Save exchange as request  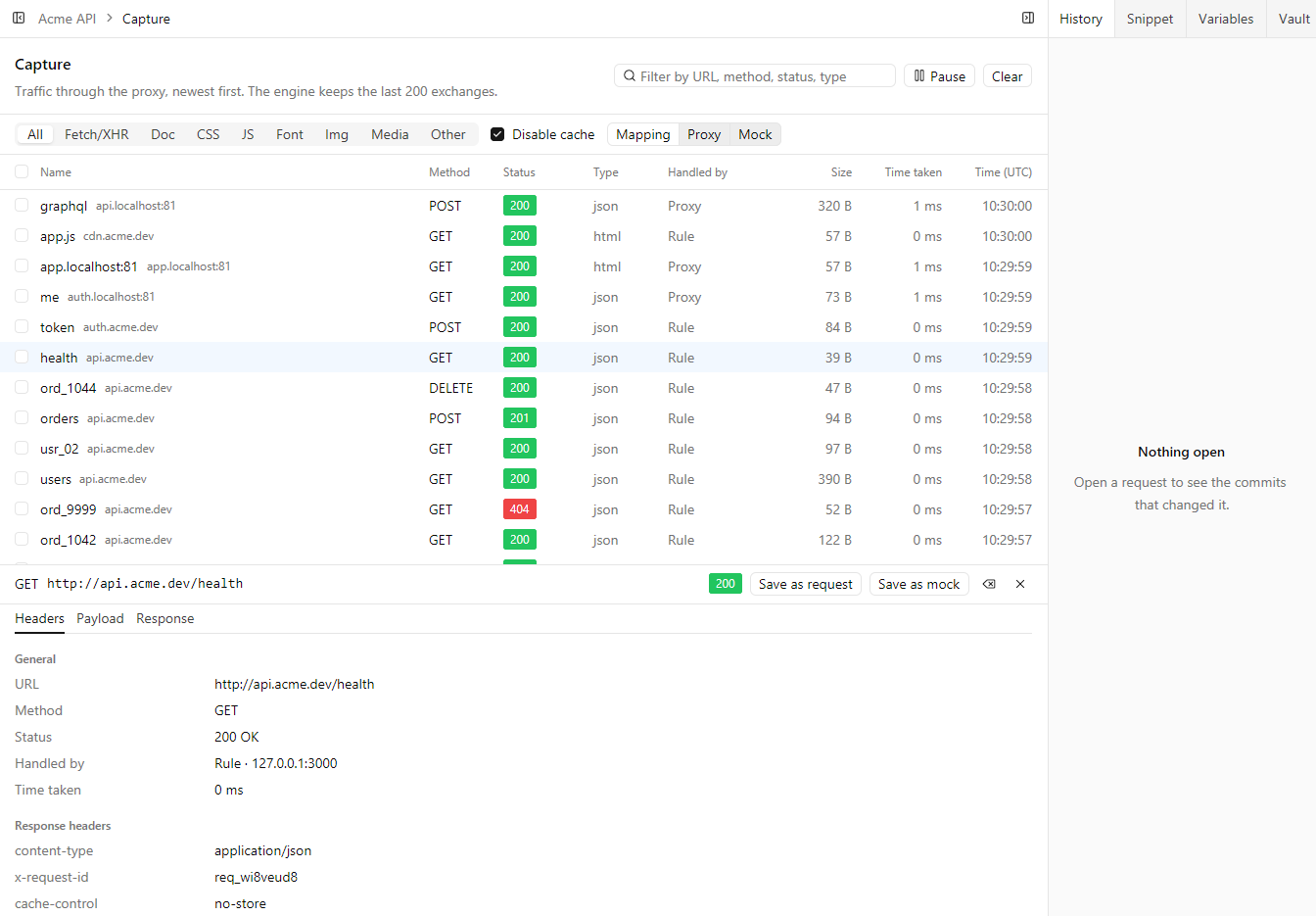tap(805, 584)
